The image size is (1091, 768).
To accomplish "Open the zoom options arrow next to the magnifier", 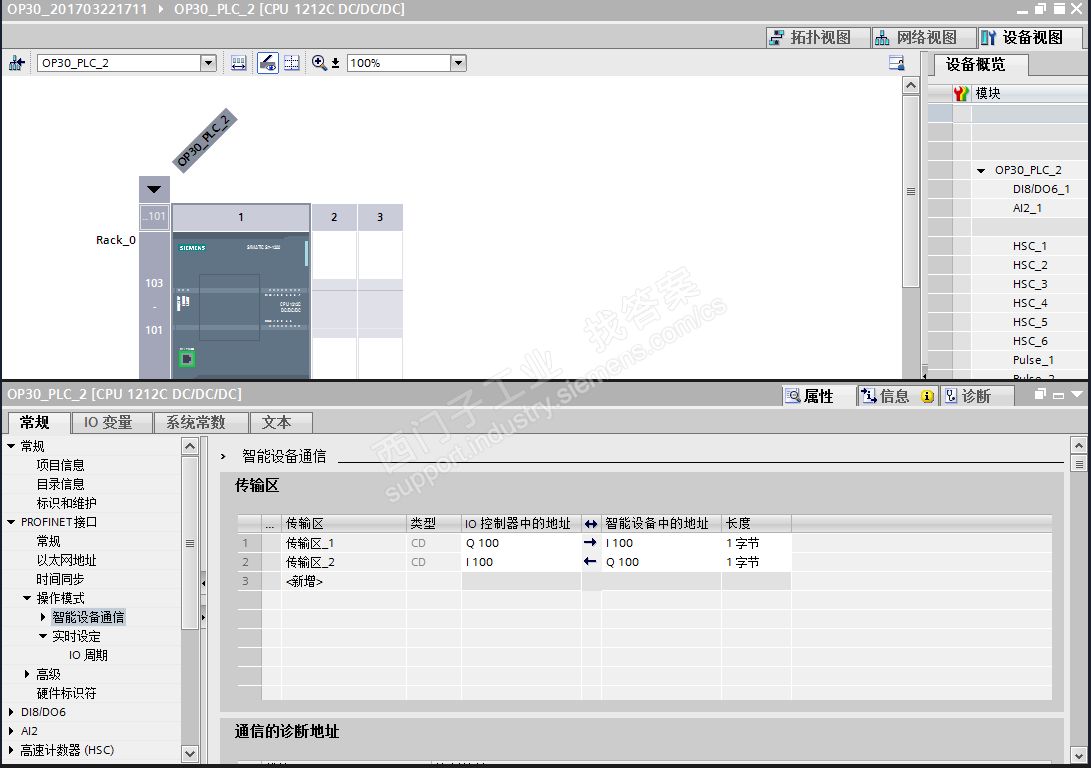I will [x=335, y=63].
